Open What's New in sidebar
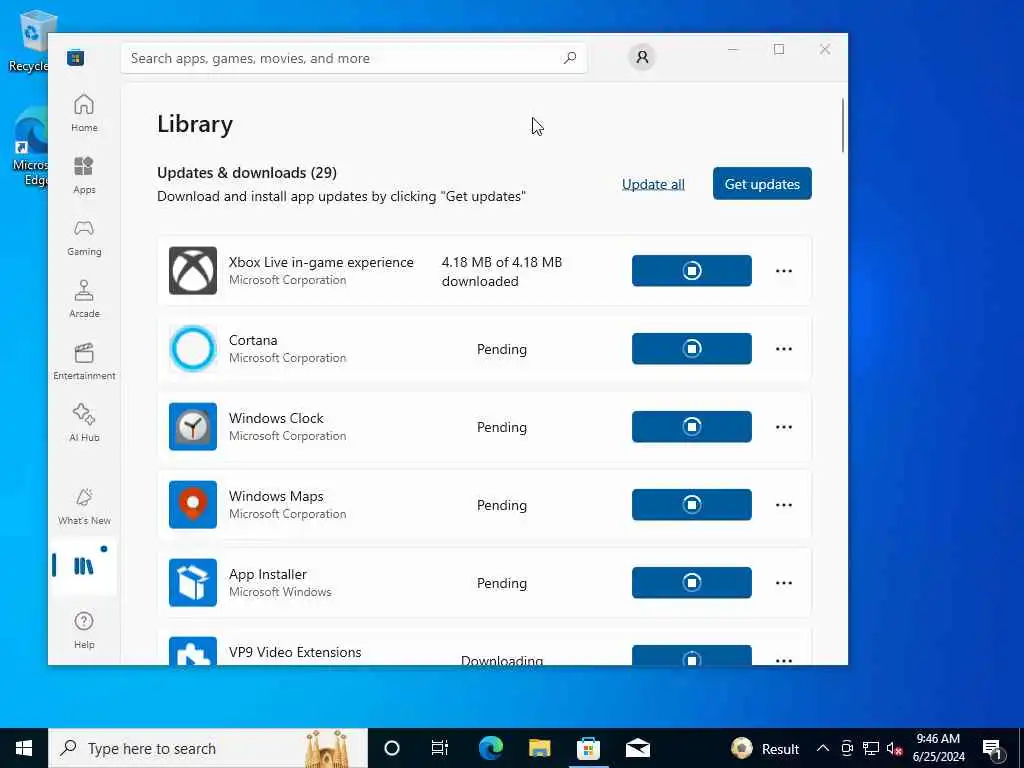The image size is (1024, 768). 84,506
